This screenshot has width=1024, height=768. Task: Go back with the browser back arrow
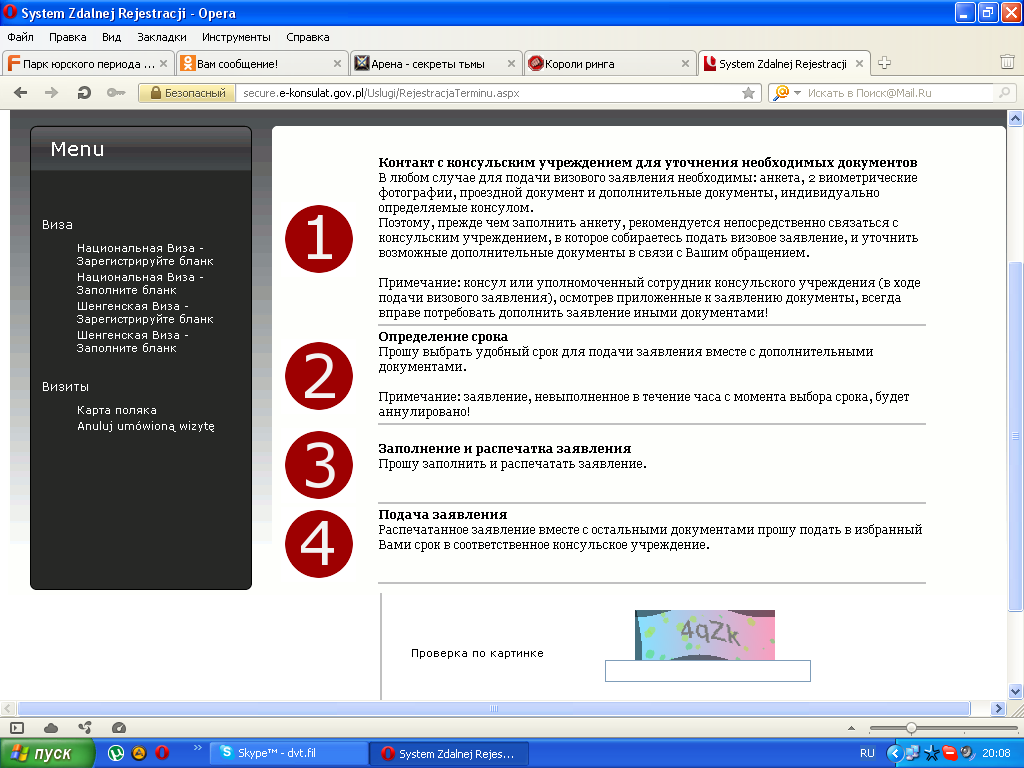tap(21, 93)
